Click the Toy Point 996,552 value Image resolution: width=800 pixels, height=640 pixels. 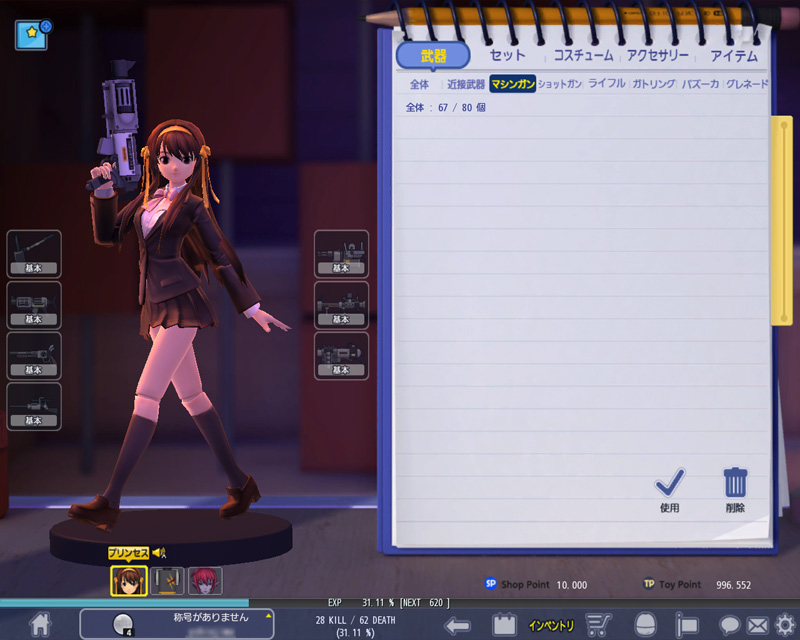733,585
